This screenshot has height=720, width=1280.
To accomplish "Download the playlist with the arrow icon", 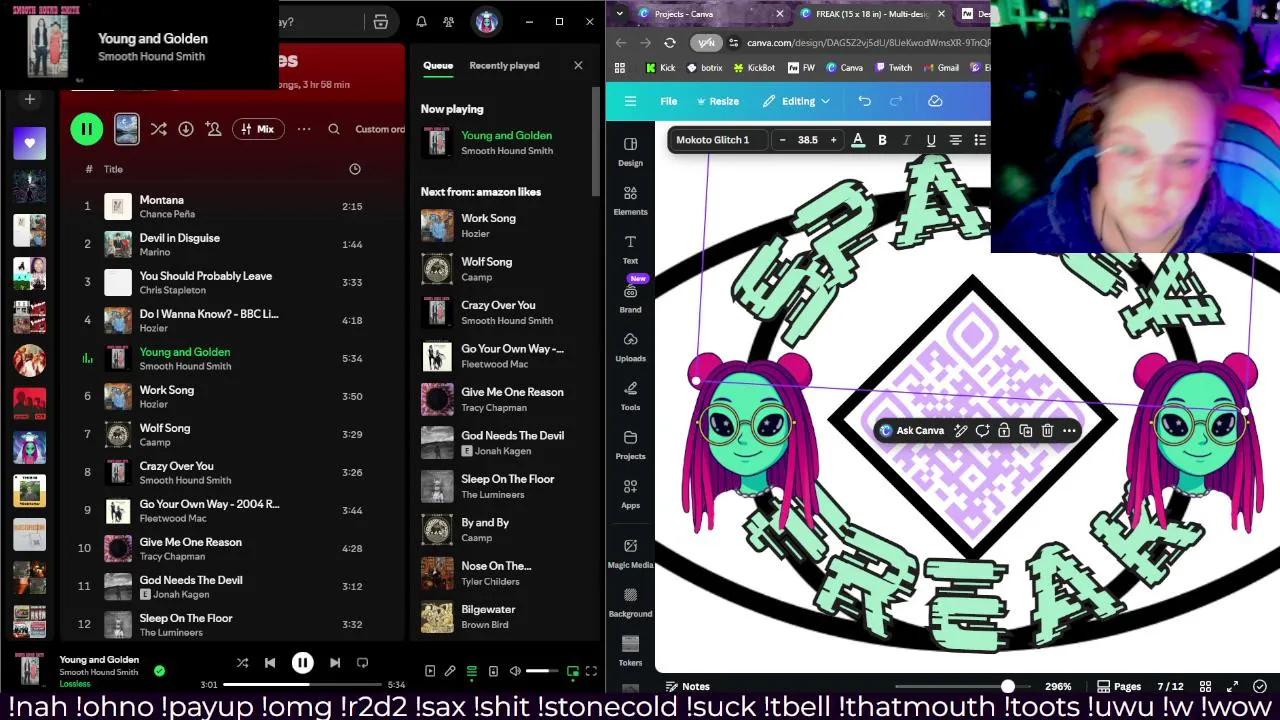I will [x=186, y=129].
